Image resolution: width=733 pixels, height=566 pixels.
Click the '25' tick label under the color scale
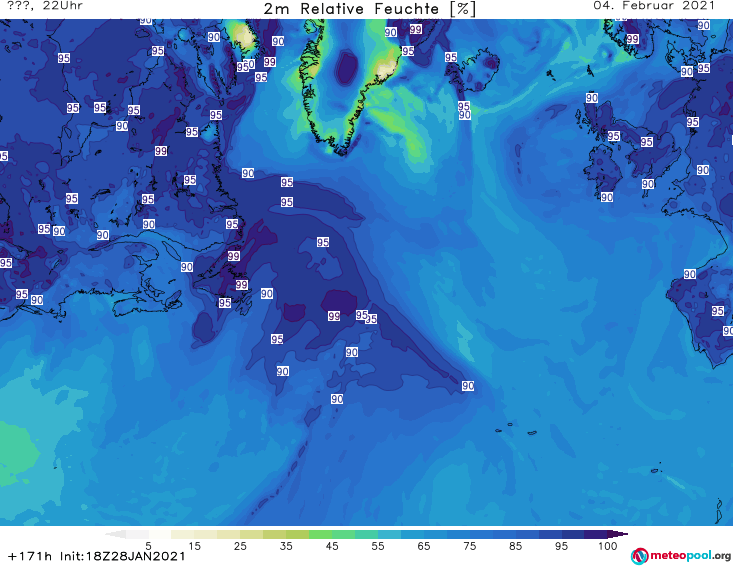tap(240, 546)
